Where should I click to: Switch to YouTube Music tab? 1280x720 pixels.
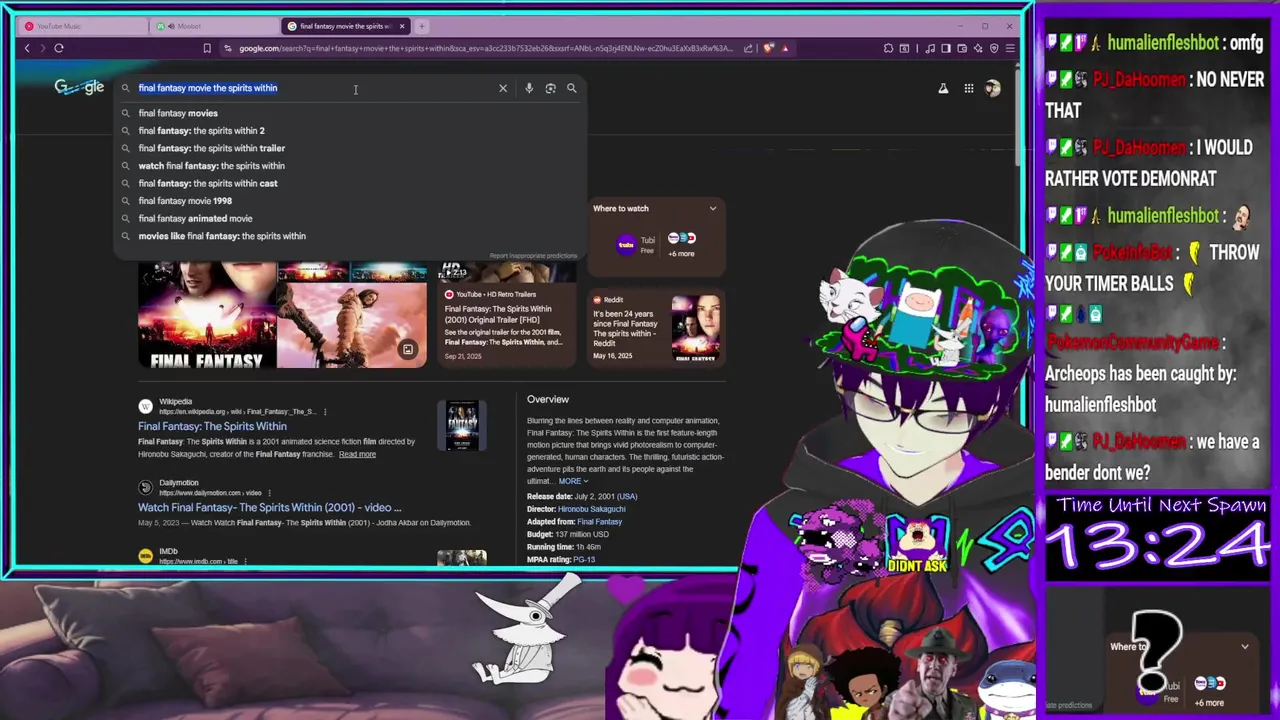click(84, 26)
